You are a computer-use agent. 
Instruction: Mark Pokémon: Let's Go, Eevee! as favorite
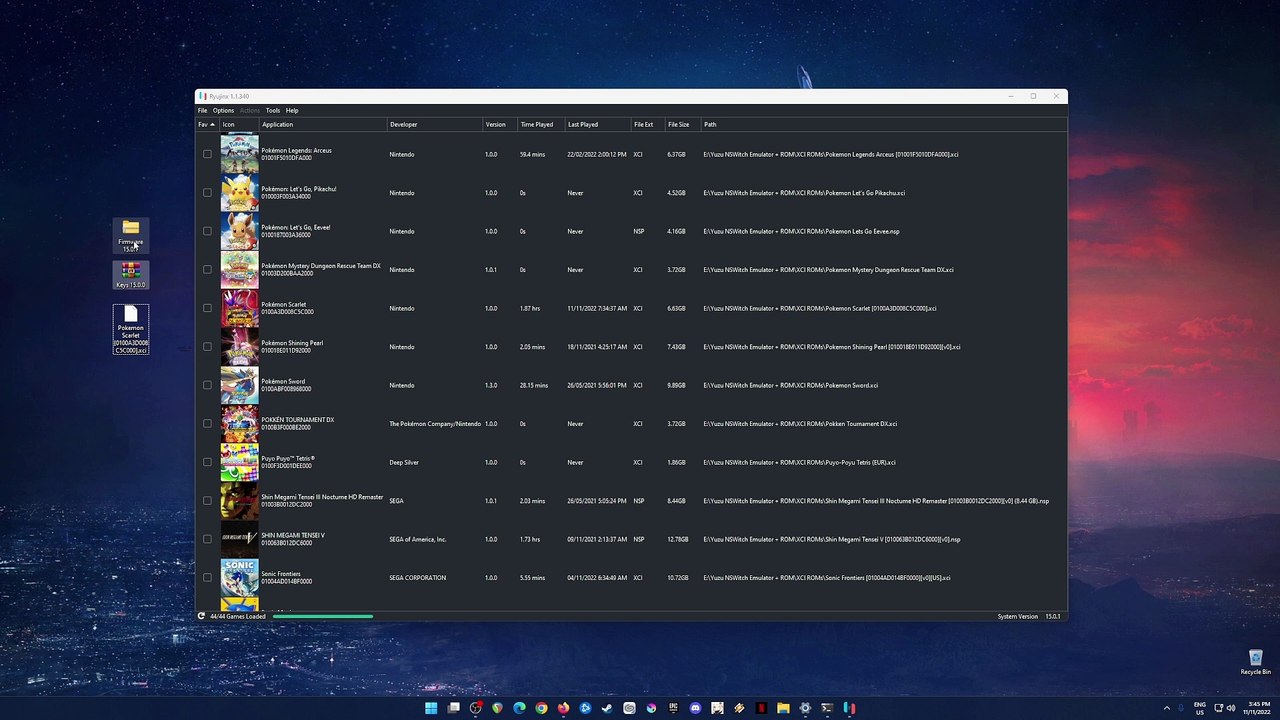pos(207,231)
